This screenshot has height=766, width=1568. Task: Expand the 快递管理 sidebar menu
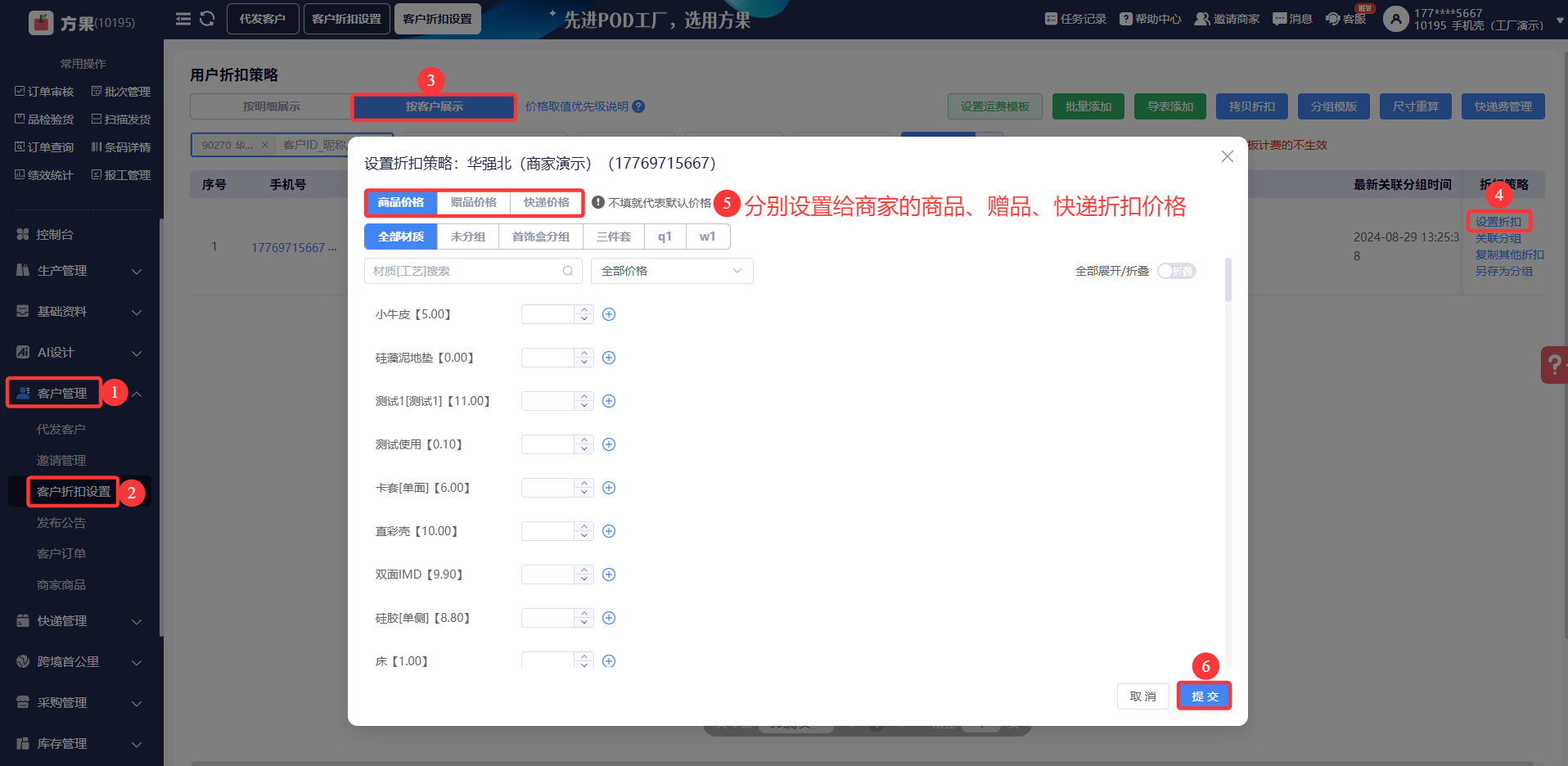click(x=79, y=621)
